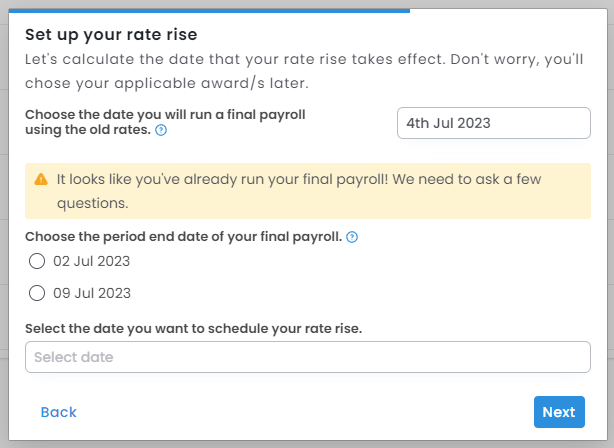Click help icon beside final payroll date label
614x448 pixels.
(x=161, y=130)
